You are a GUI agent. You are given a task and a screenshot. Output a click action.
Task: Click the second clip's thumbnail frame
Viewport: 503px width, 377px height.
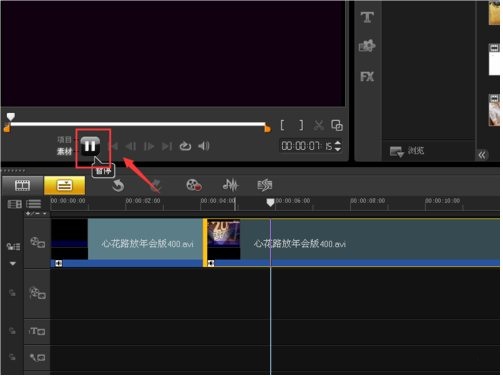tap(224, 239)
